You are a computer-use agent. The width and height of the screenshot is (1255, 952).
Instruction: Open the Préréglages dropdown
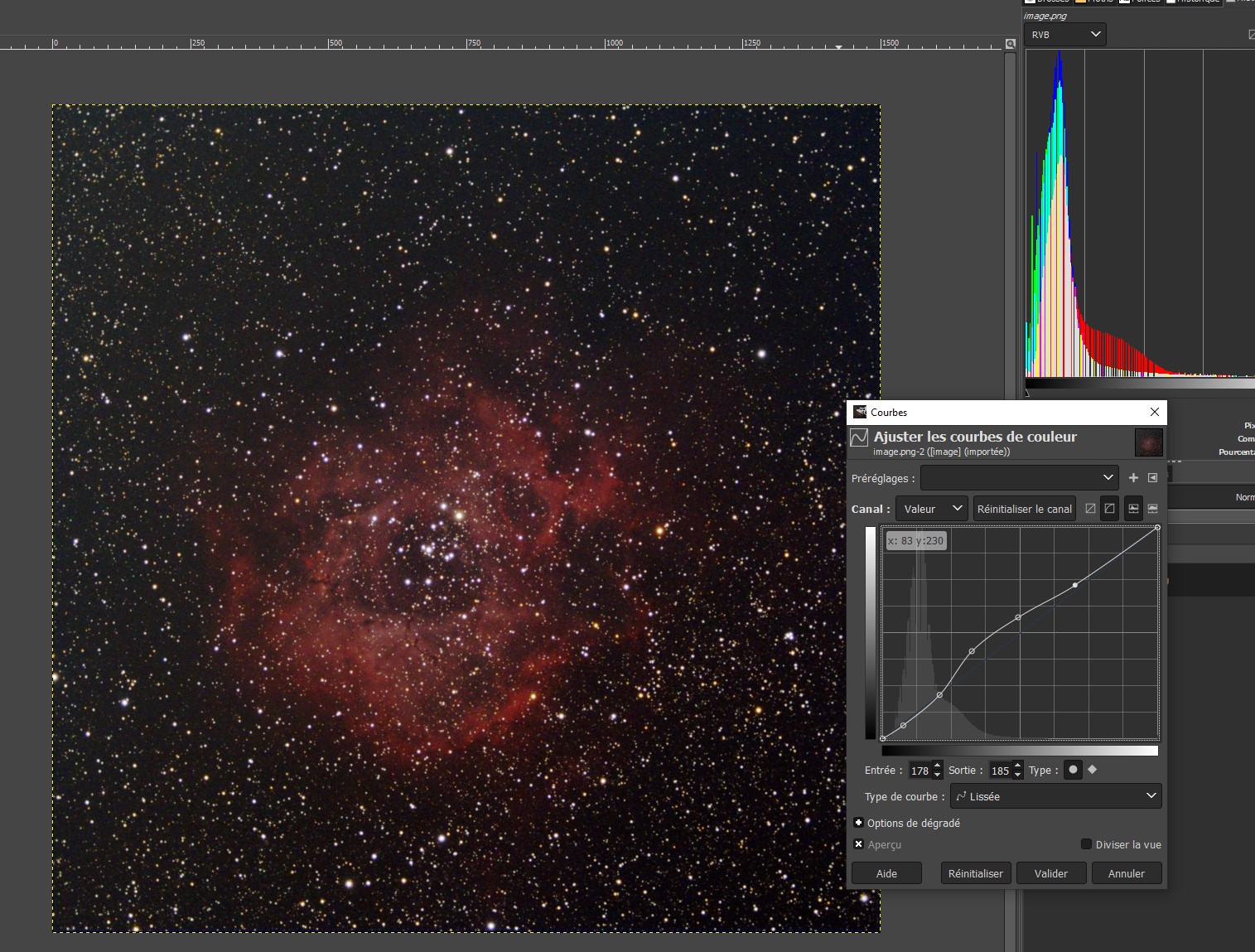(x=1019, y=478)
